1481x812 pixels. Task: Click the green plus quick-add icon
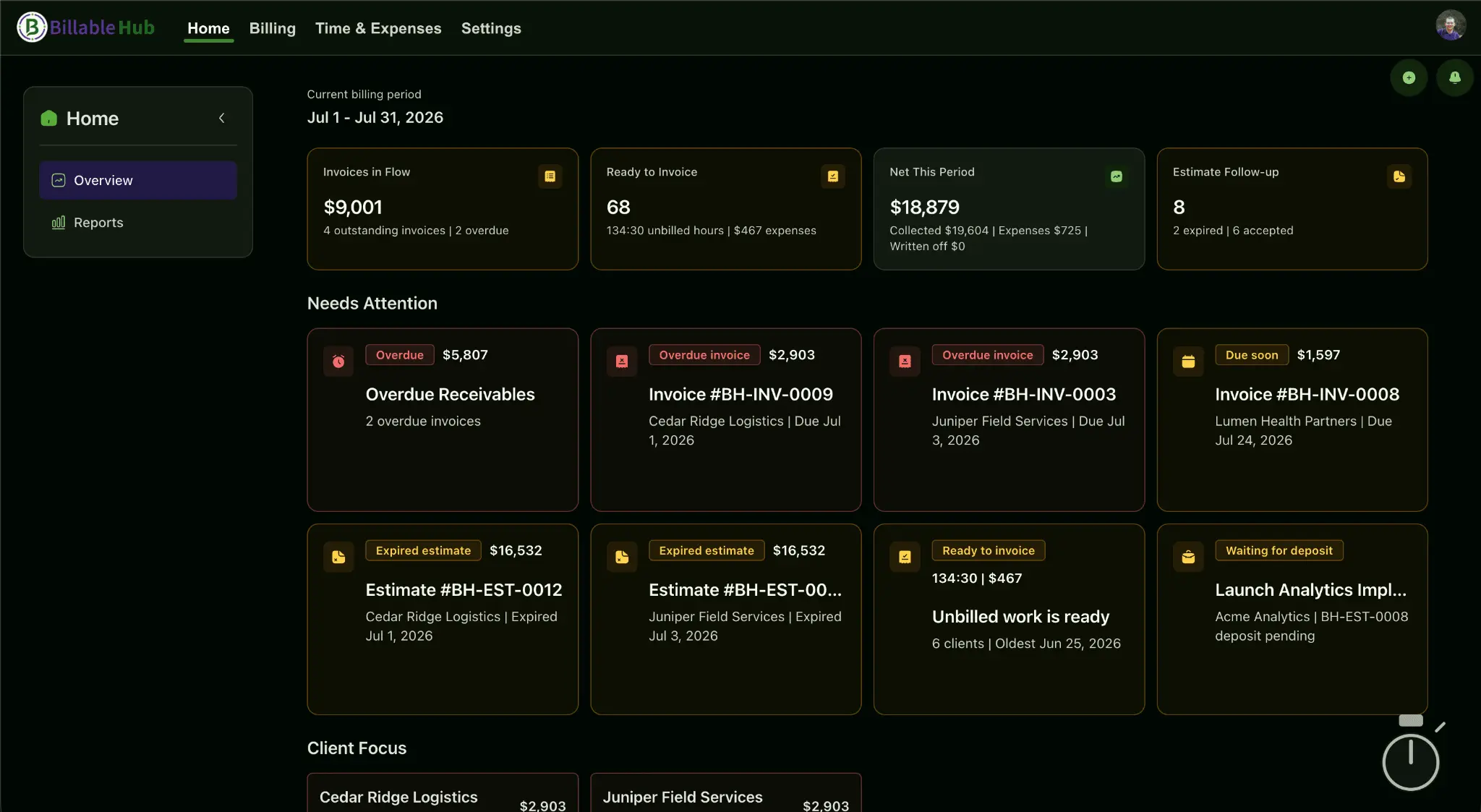1409,78
